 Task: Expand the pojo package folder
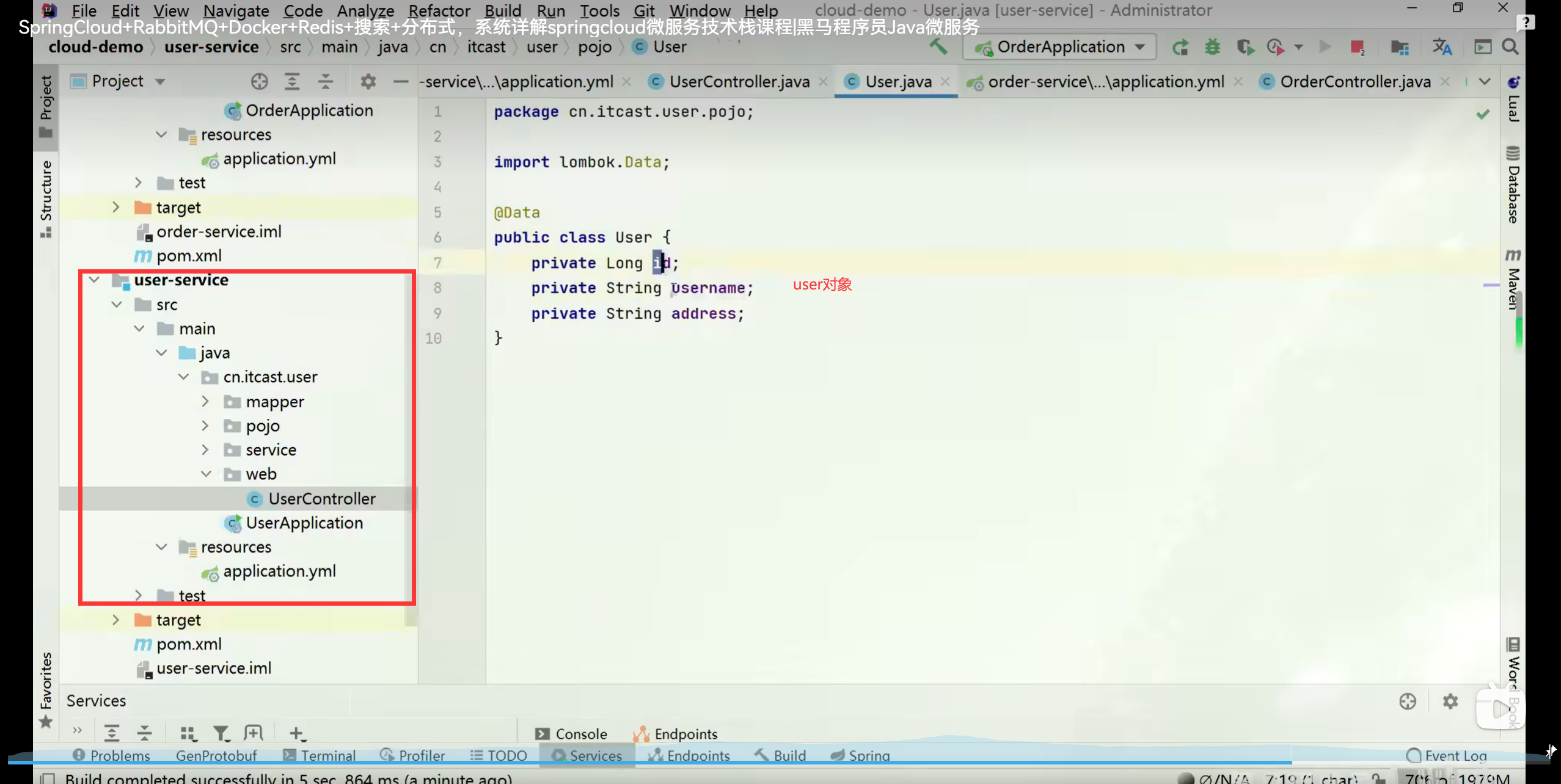point(205,426)
